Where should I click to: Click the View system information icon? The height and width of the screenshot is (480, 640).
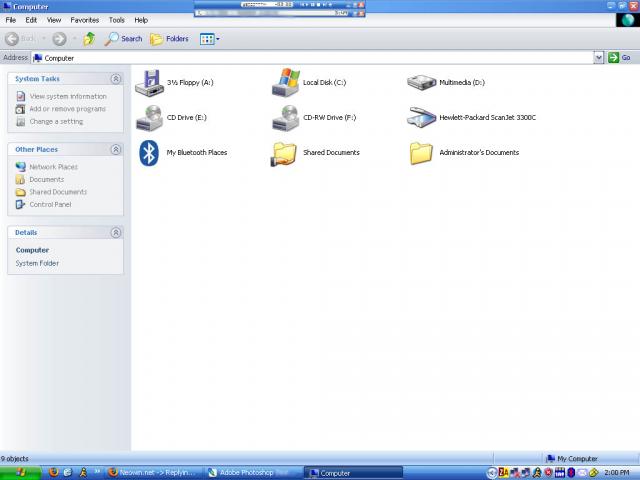pos(20,96)
